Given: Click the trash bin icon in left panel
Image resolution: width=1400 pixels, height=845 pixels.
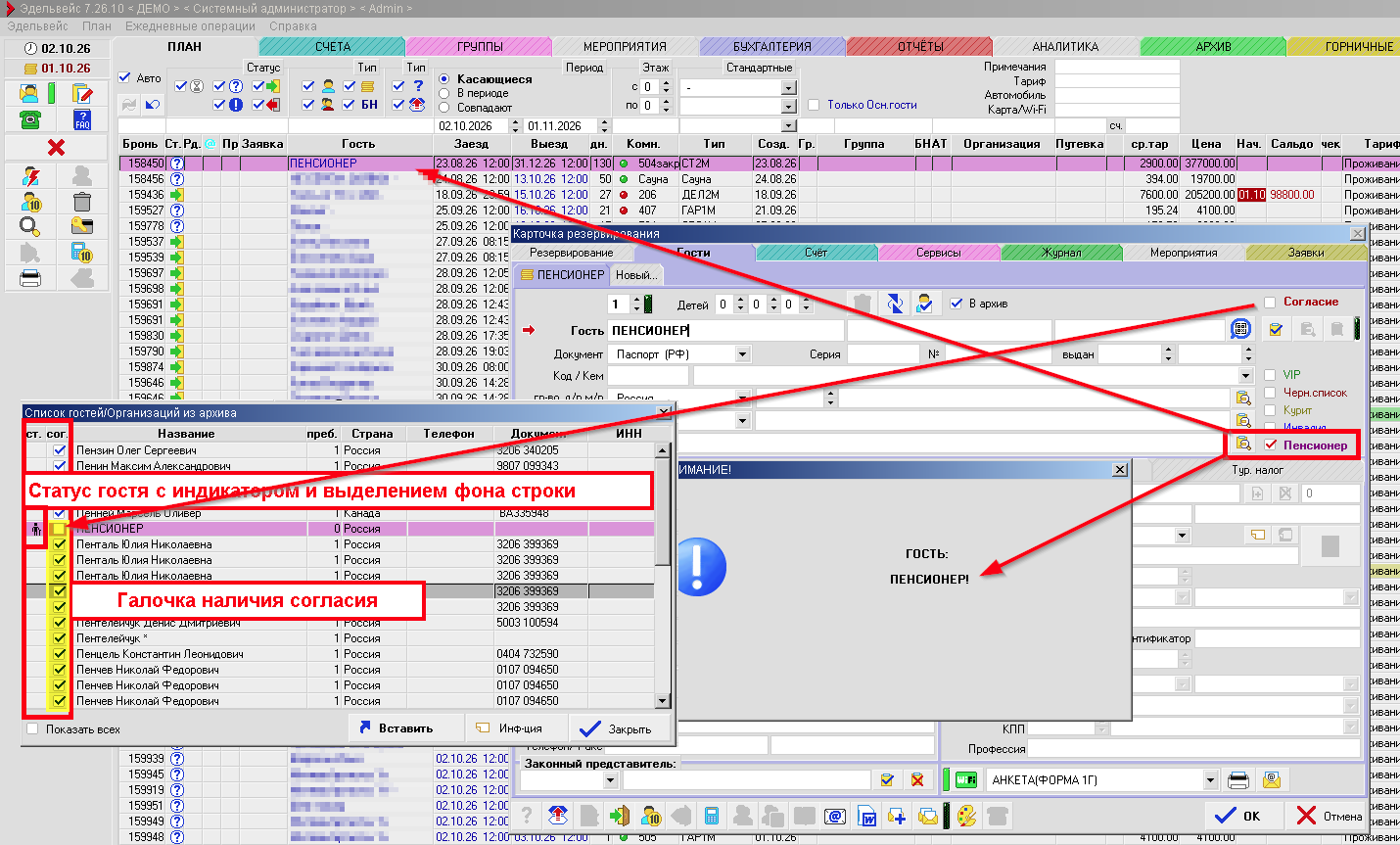Looking at the screenshot, I should coord(82,202).
